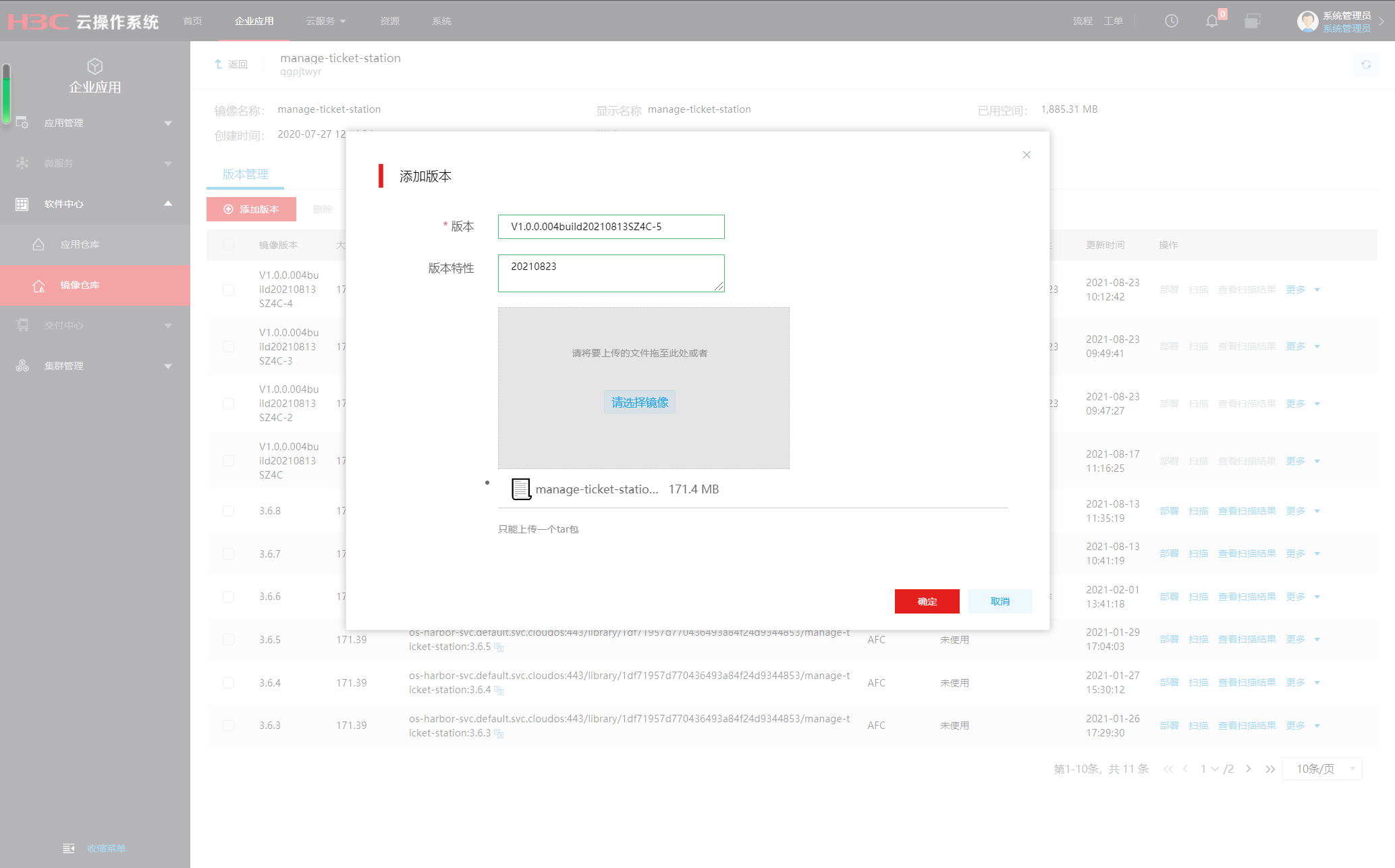1395x868 pixels.
Task: Switch to the 版本管理 tab
Action: [x=245, y=174]
